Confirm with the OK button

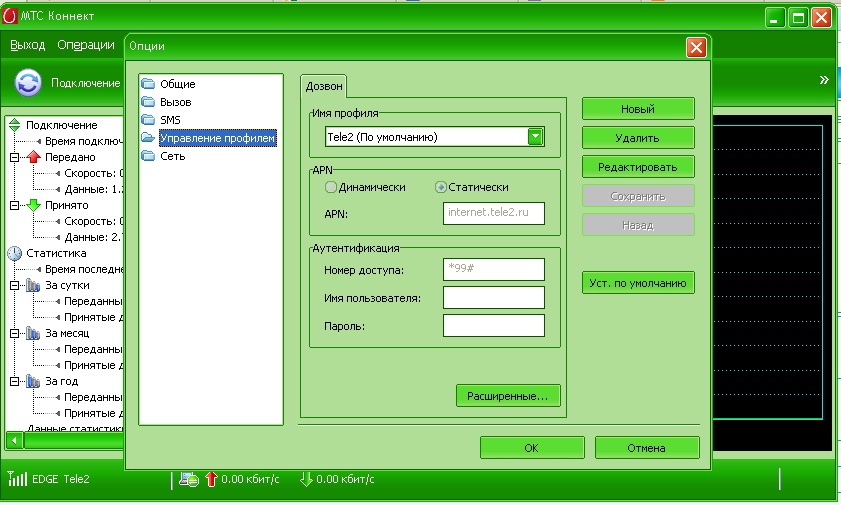point(532,448)
